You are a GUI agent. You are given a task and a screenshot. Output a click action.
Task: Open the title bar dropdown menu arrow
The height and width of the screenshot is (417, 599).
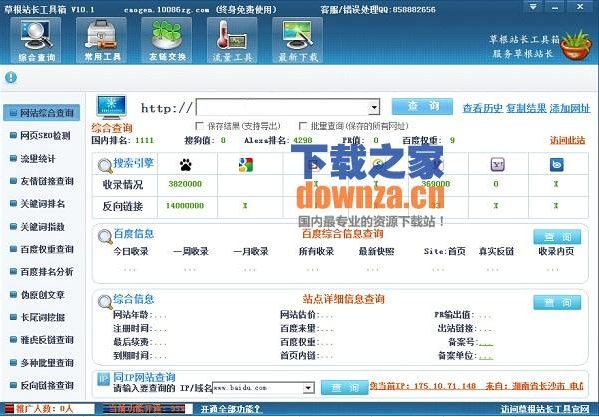533,6
